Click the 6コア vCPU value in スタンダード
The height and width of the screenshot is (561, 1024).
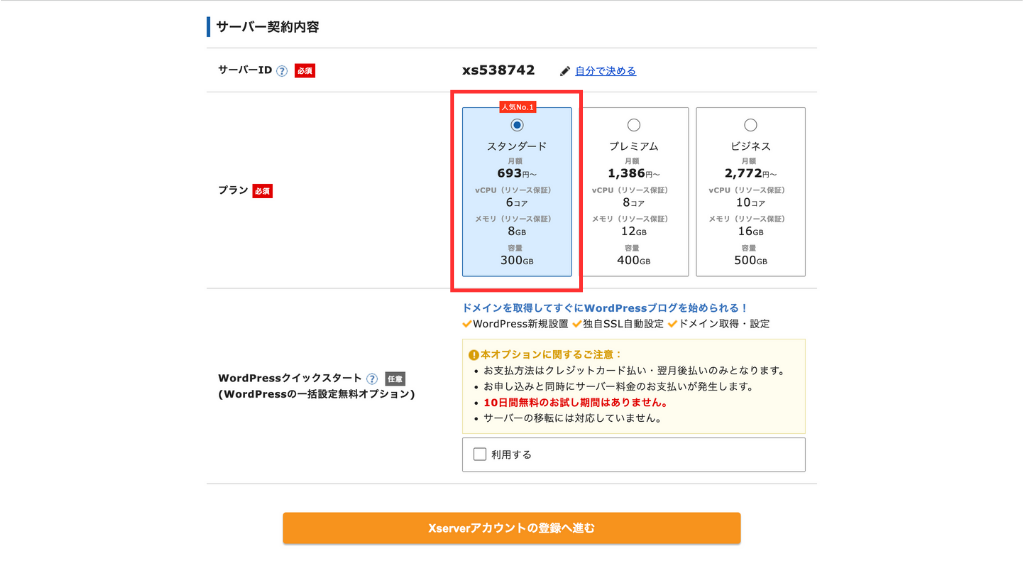click(517, 202)
